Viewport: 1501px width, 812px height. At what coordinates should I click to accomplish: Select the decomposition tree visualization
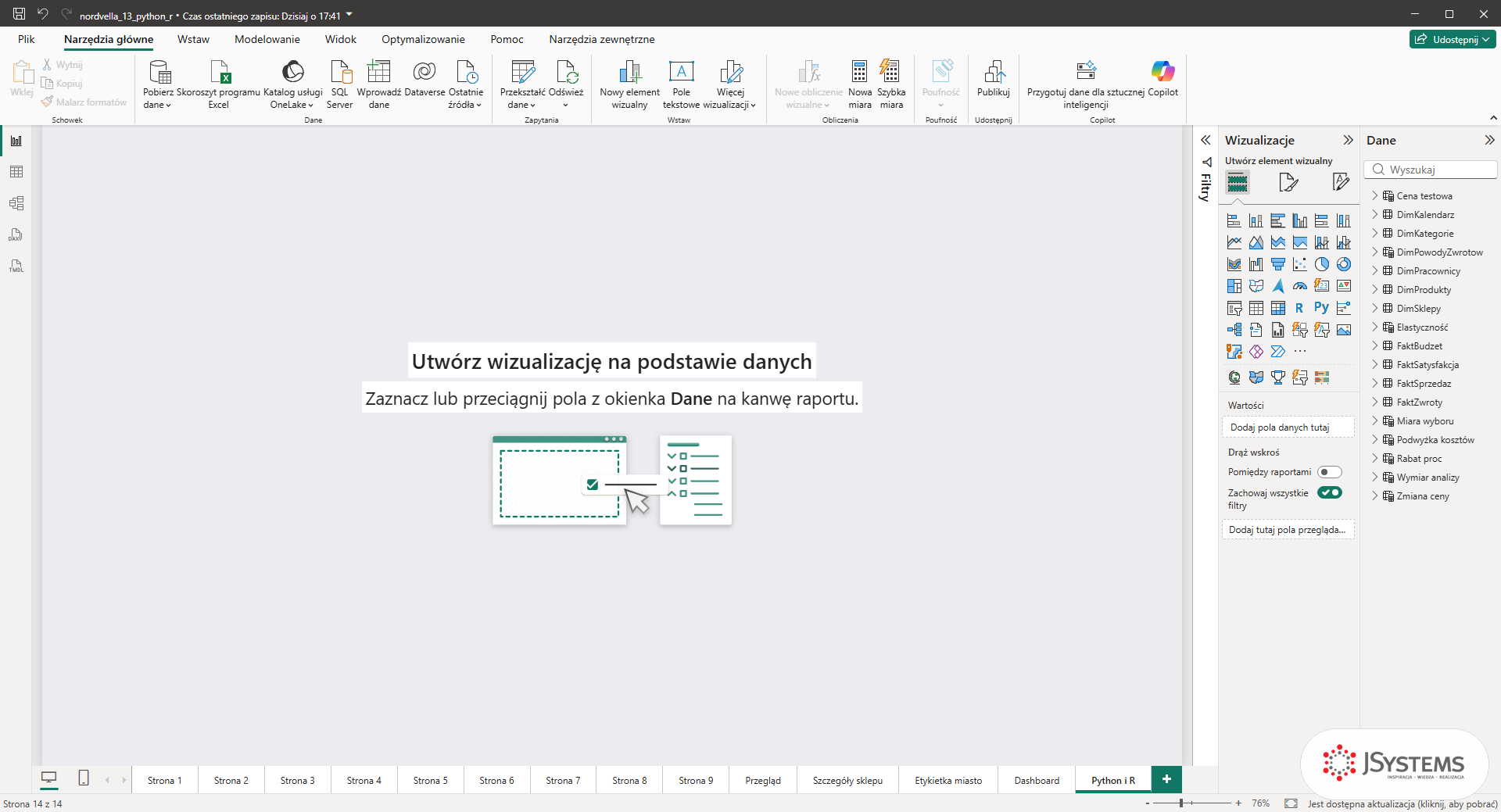[x=1234, y=330]
